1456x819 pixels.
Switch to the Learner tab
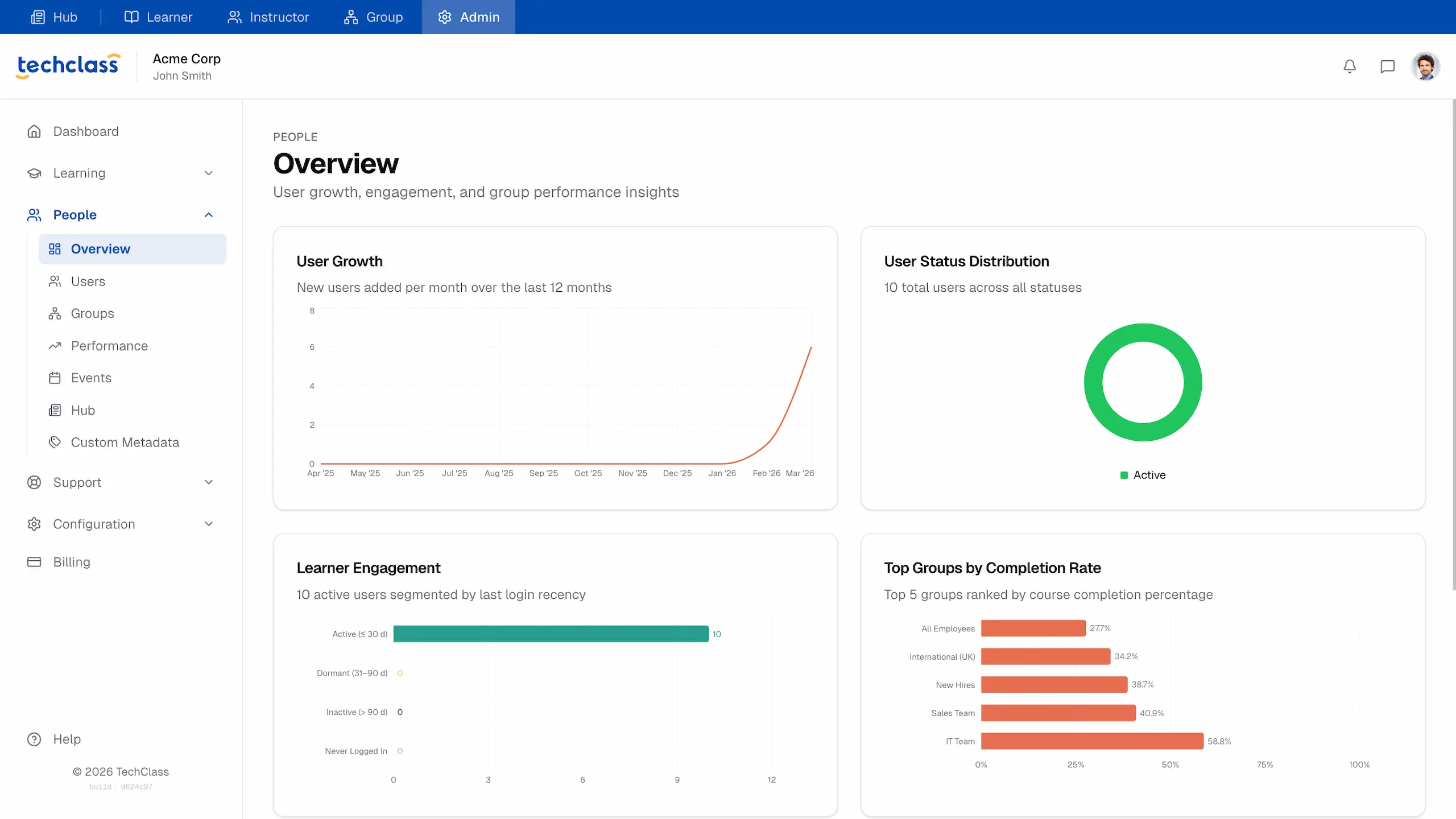click(158, 17)
